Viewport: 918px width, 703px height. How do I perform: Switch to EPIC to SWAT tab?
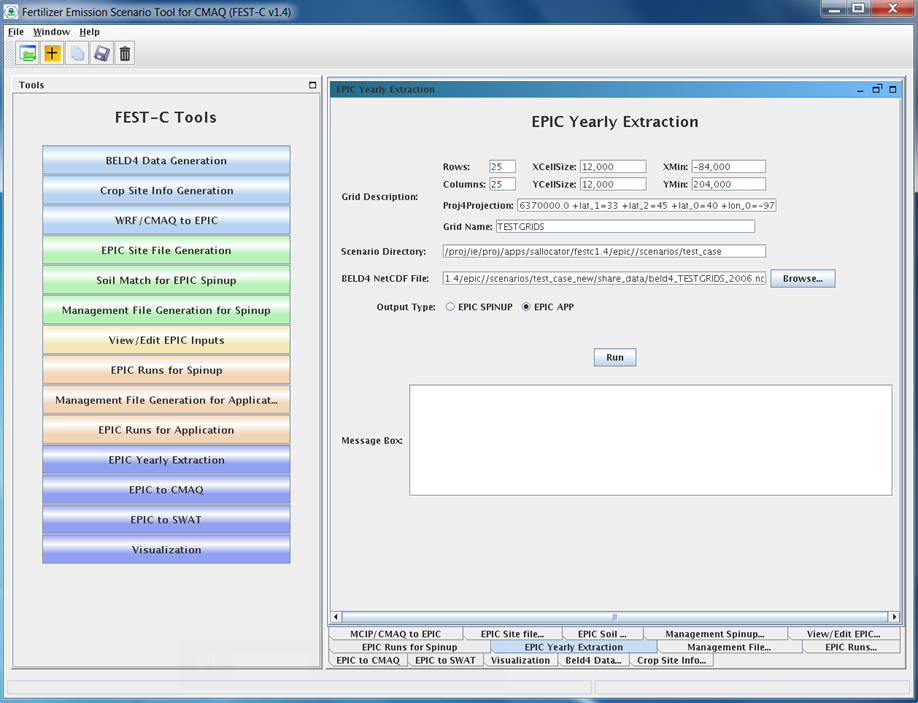pyautogui.click(x=445, y=660)
